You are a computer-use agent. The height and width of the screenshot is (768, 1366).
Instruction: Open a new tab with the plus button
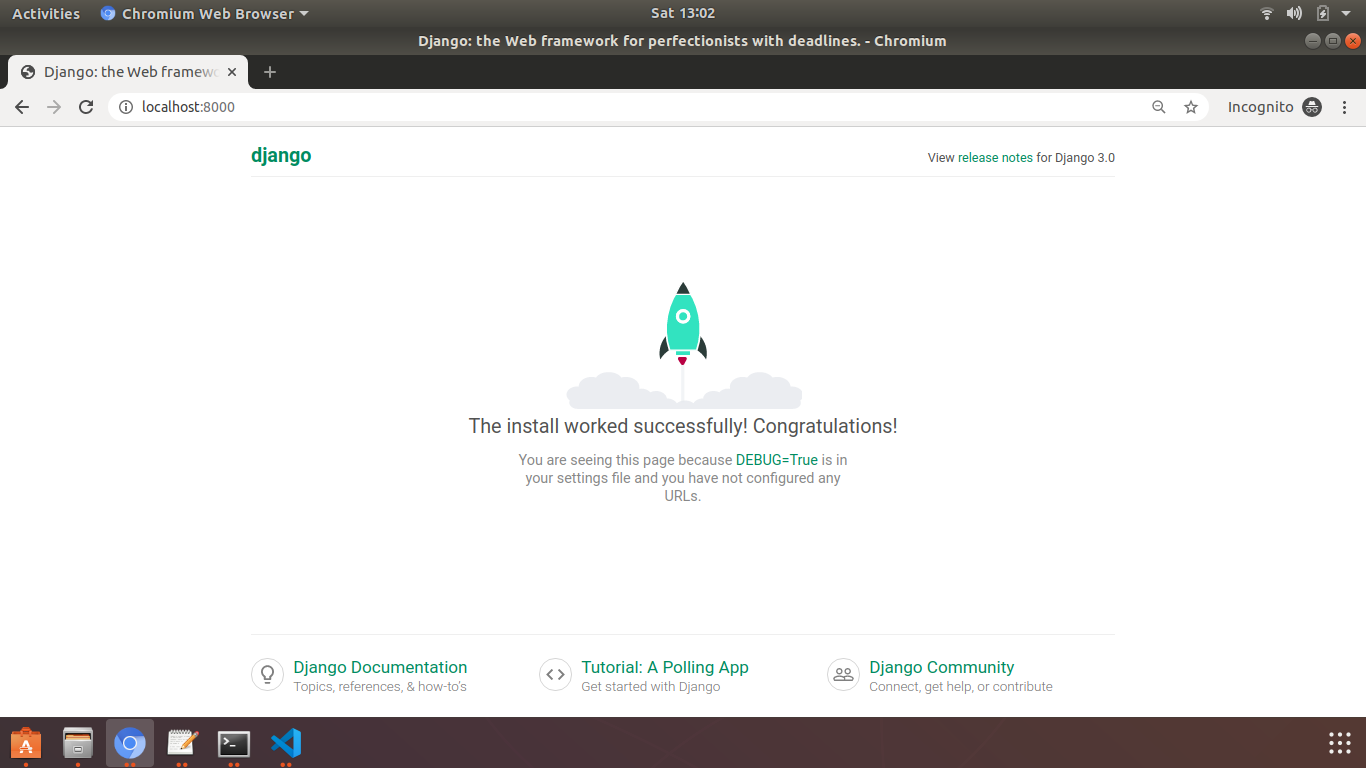[269, 72]
